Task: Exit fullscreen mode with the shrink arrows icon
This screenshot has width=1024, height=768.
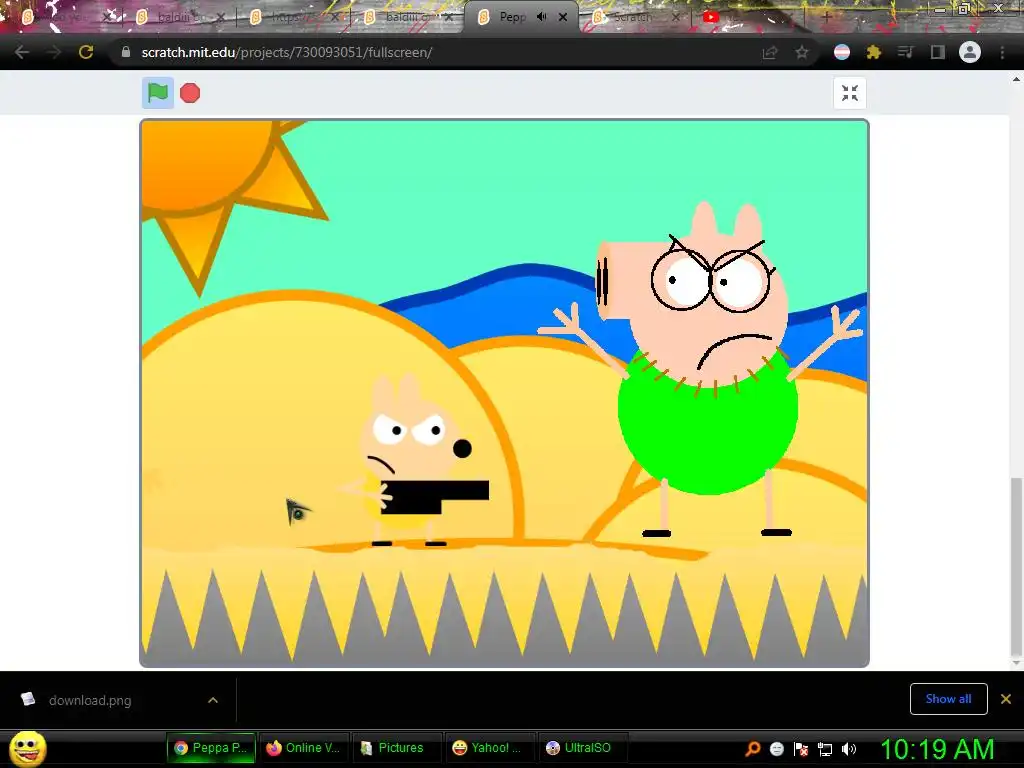Action: [850, 93]
